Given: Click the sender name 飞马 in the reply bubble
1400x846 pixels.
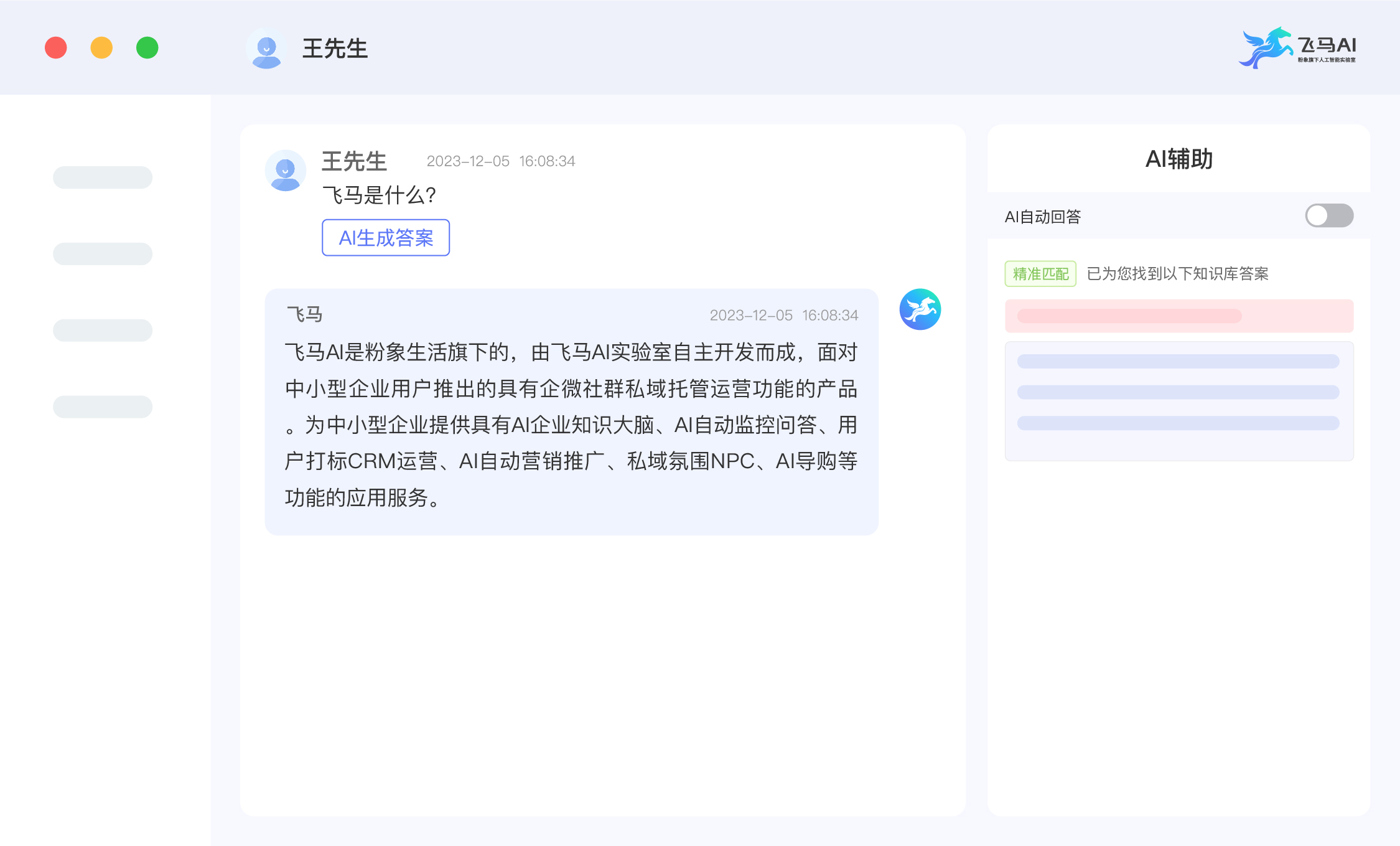Looking at the screenshot, I should click(304, 314).
